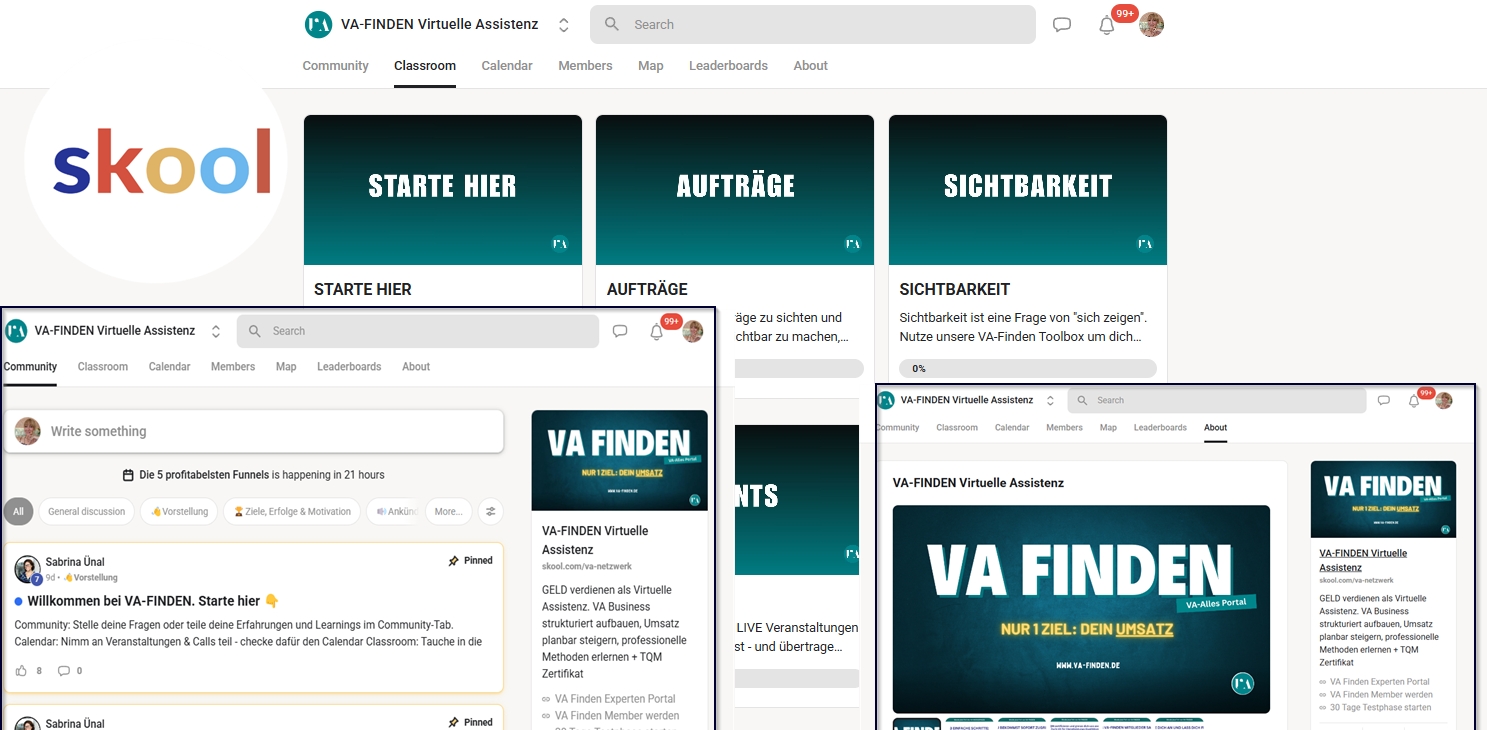This screenshot has width=1487, height=730.
Task: Expand the More... category chip in Community
Action: pos(449,511)
